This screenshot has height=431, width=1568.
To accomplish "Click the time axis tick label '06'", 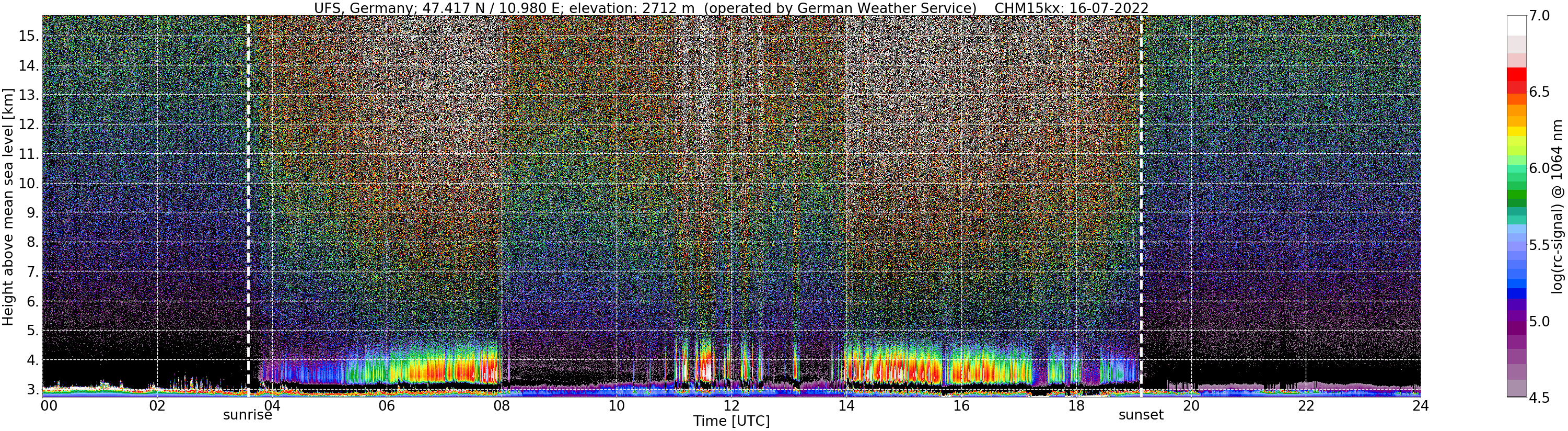I will (387, 405).
